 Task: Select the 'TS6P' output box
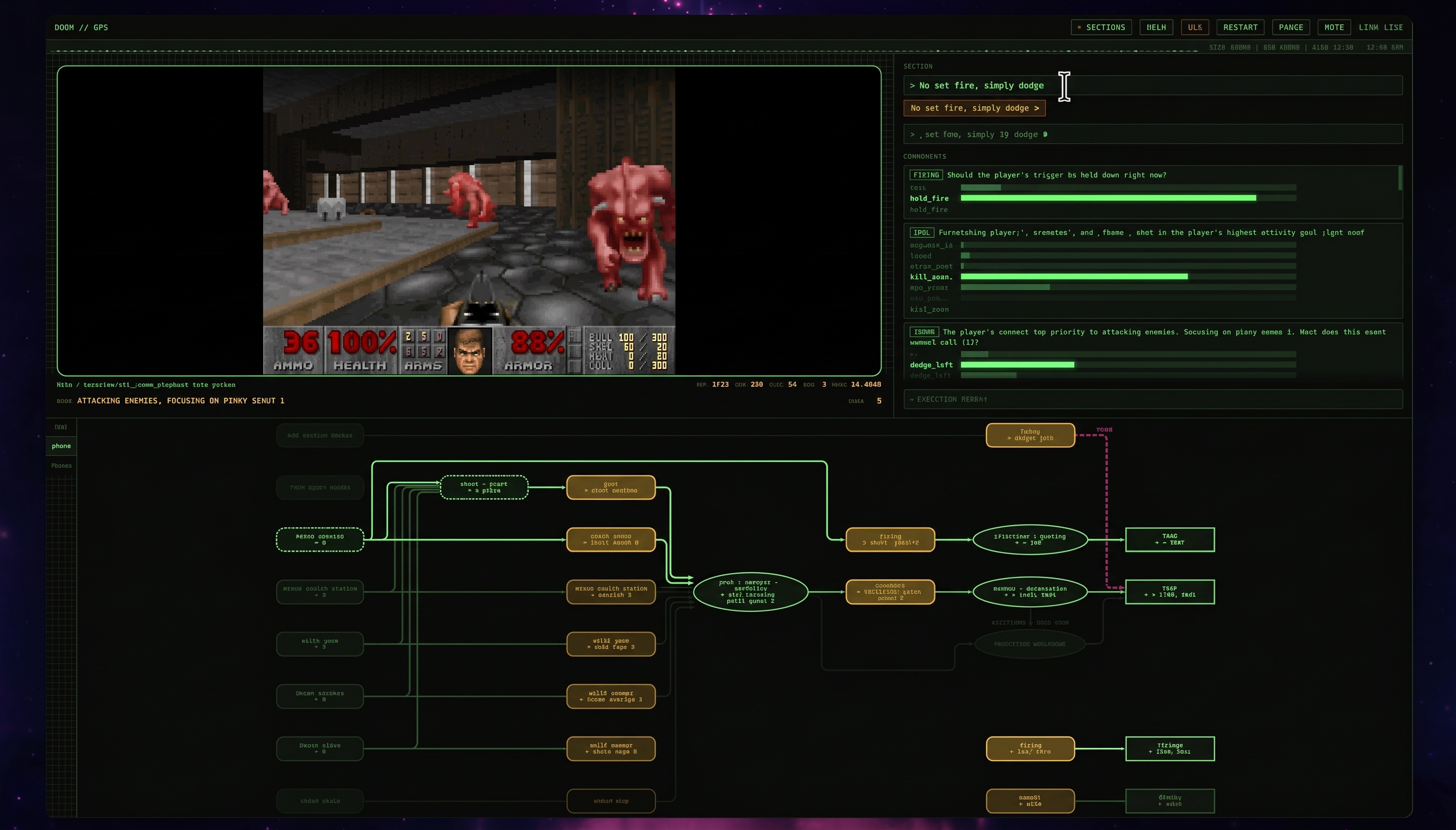point(1170,592)
